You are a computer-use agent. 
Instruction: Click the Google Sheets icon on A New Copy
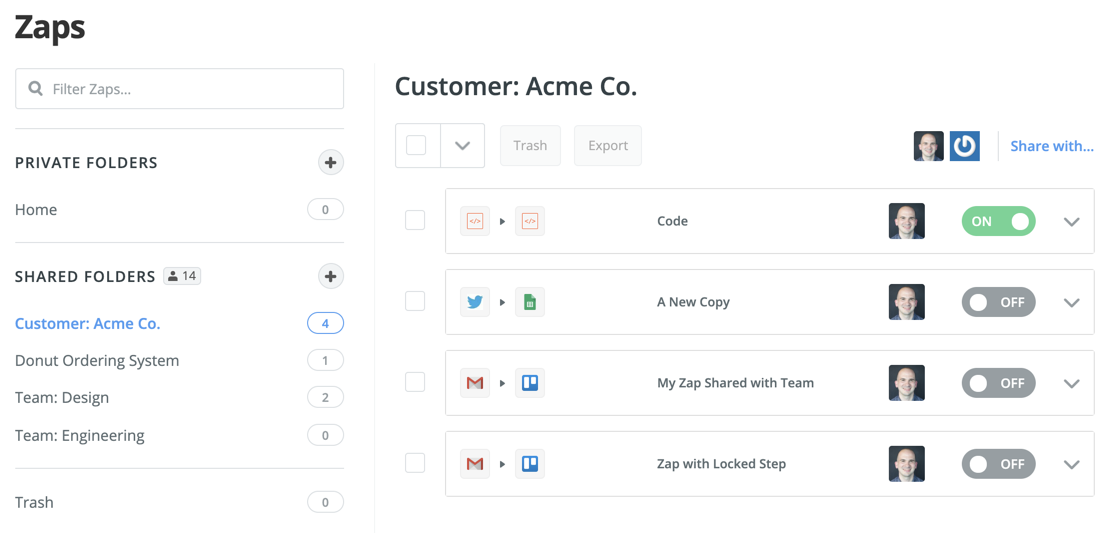click(x=530, y=302)
